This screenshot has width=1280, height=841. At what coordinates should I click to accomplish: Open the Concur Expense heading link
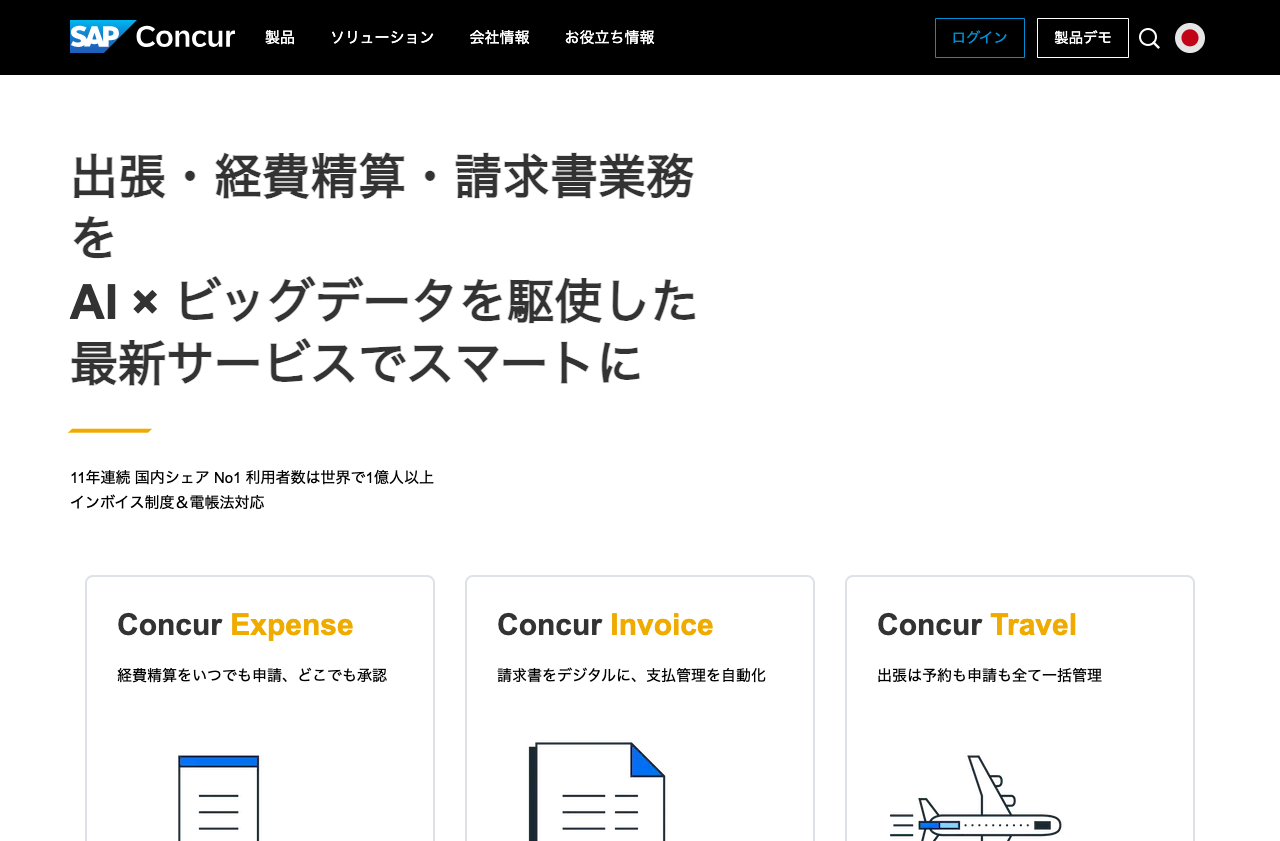[x=235, y=624]
